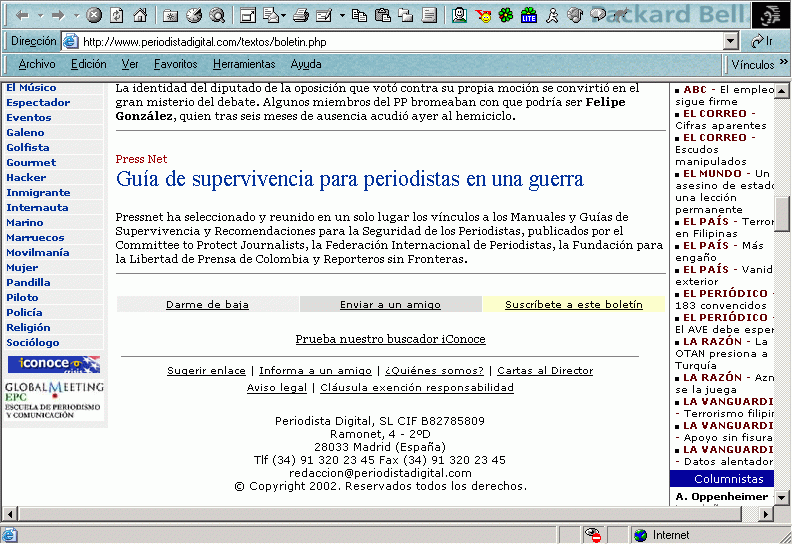Click the Global Meeting EPC banner

coord(54,401)
